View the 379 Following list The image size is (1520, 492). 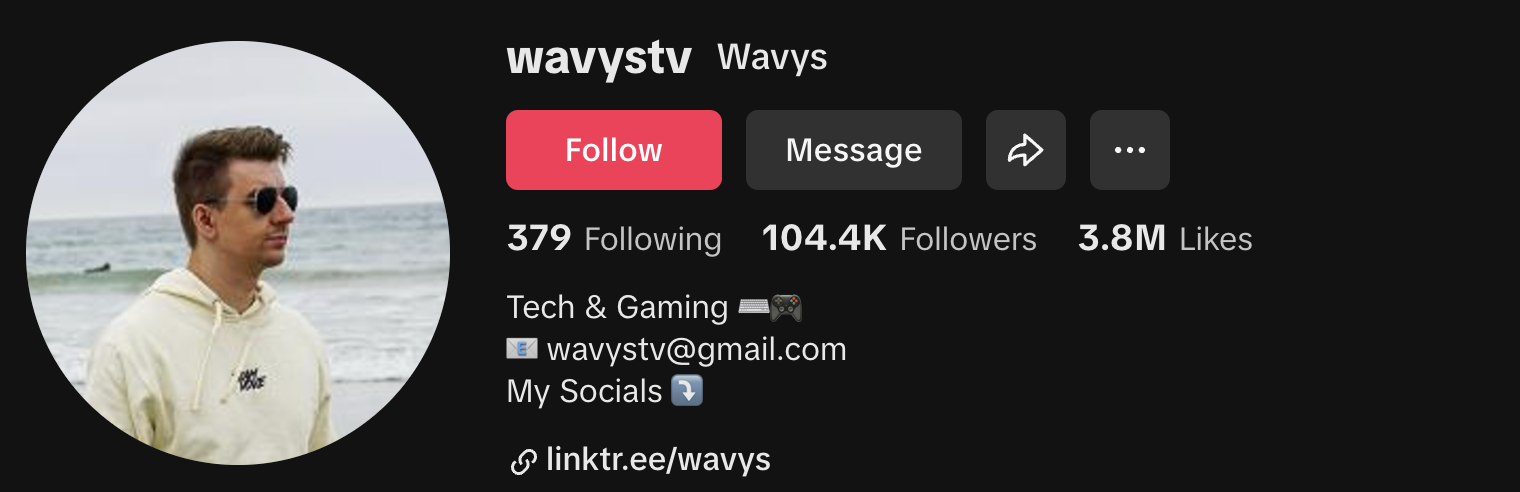click(614, 239)
